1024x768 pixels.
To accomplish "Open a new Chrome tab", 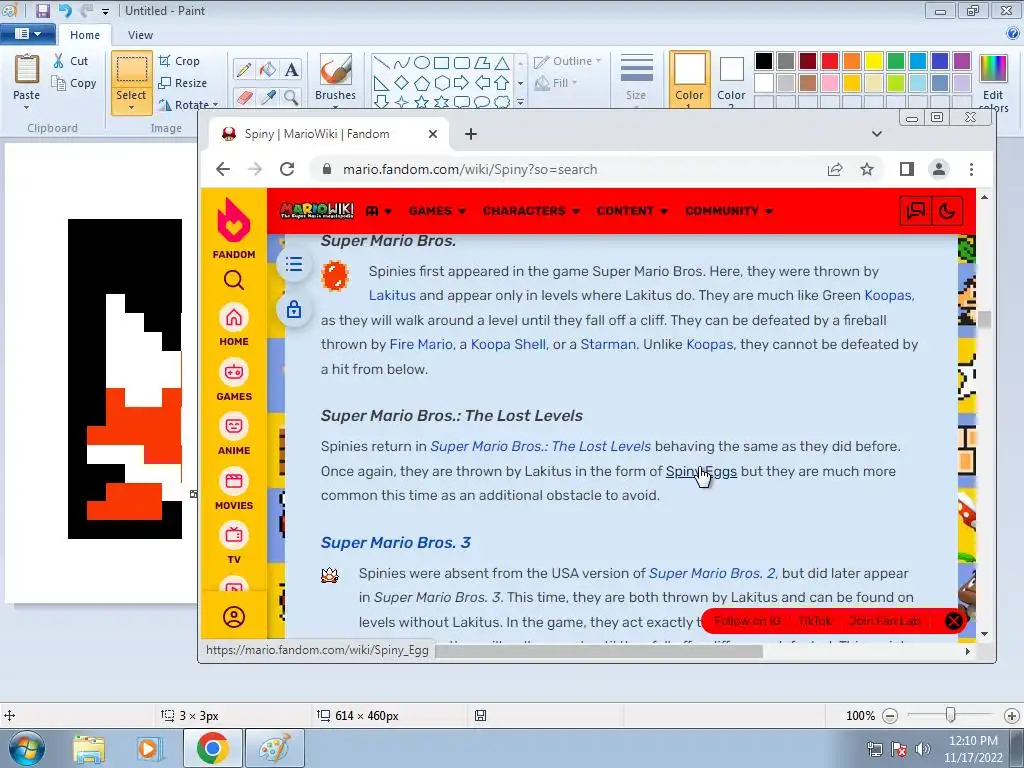I will [470, 134].
